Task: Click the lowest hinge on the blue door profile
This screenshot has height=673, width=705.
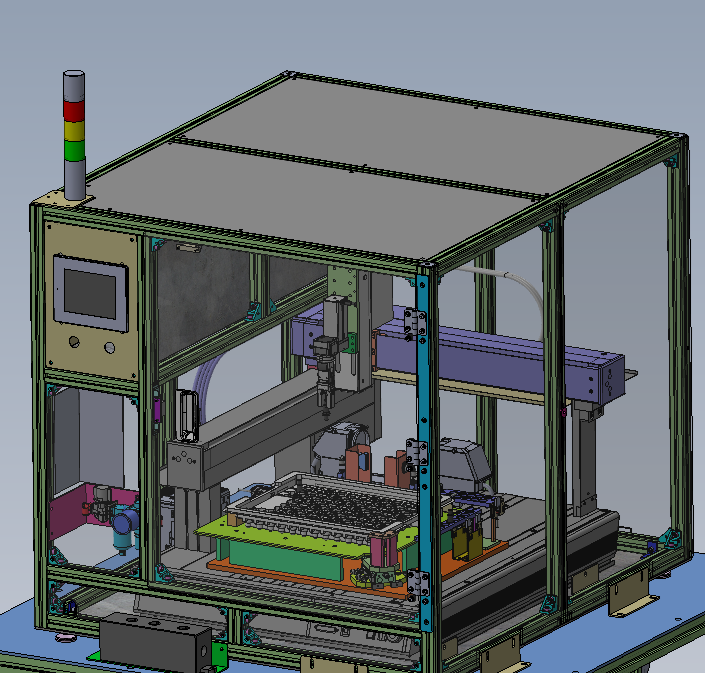Action: [418, 584]
